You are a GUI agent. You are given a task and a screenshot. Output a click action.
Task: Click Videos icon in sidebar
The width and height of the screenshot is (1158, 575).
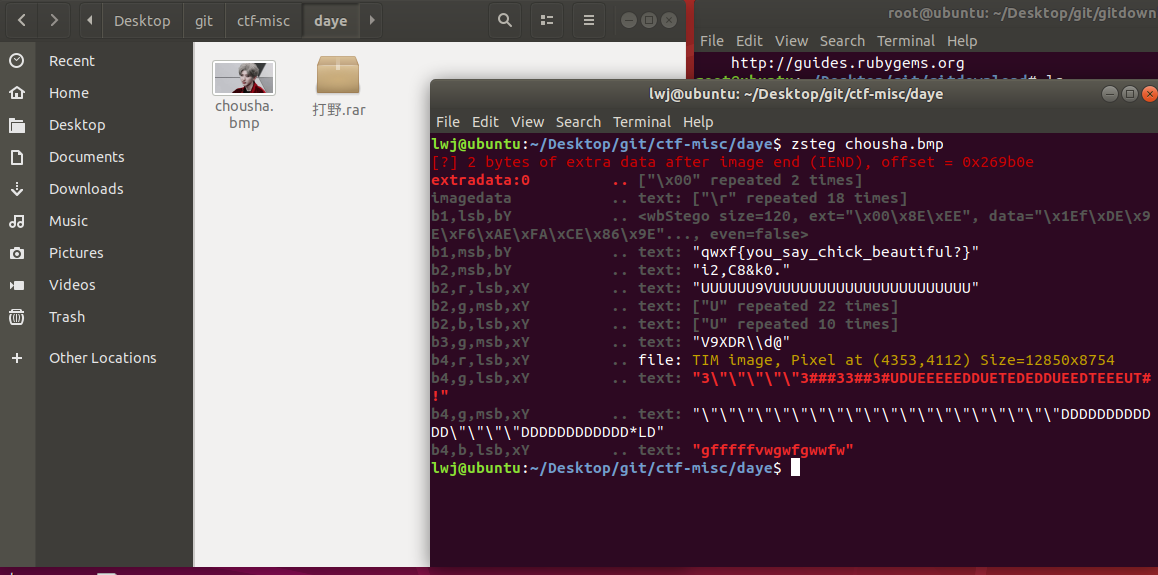pyautogui.click(x=16, y=285)
